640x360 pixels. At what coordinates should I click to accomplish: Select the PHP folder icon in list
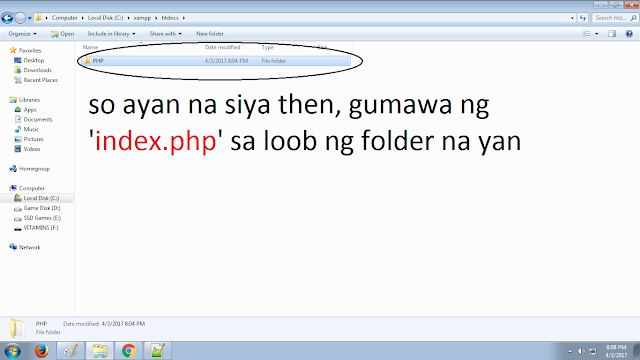(87, 61)
